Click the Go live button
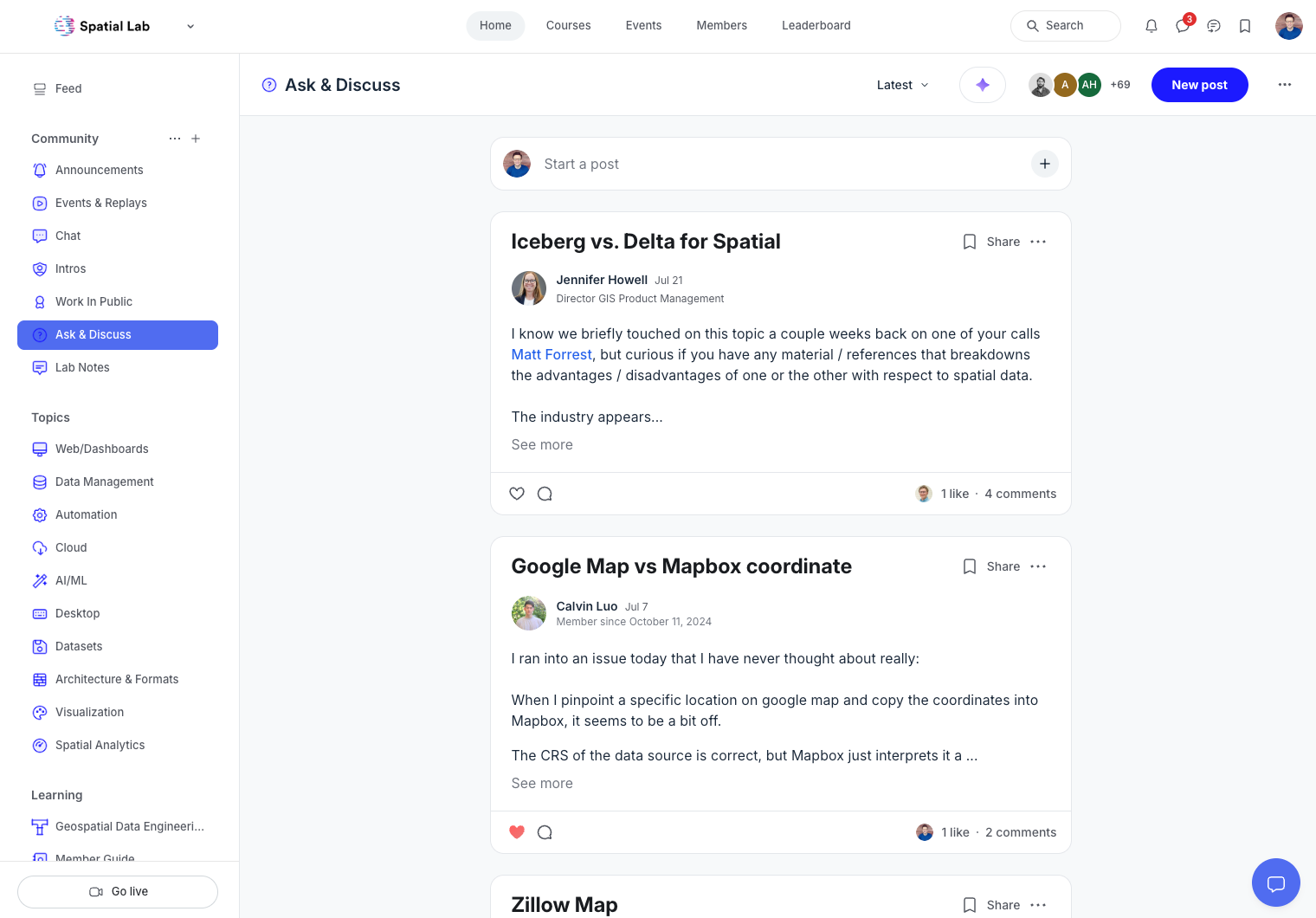Image resolution: width=1316 pixels, height=918 pixels. tap(118, 892)
